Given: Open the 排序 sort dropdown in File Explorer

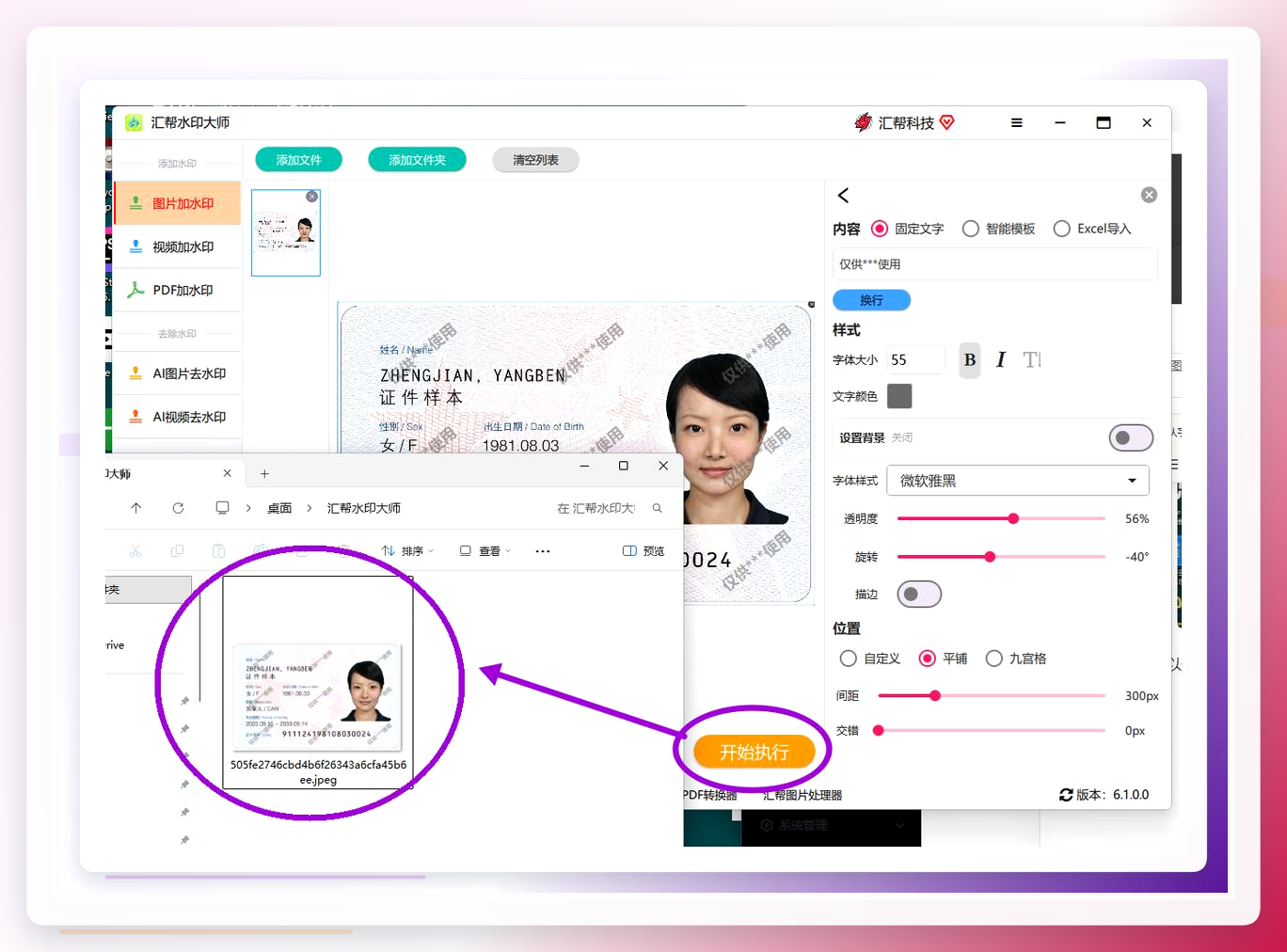Looking at the screenshot, I should point(408,551).
